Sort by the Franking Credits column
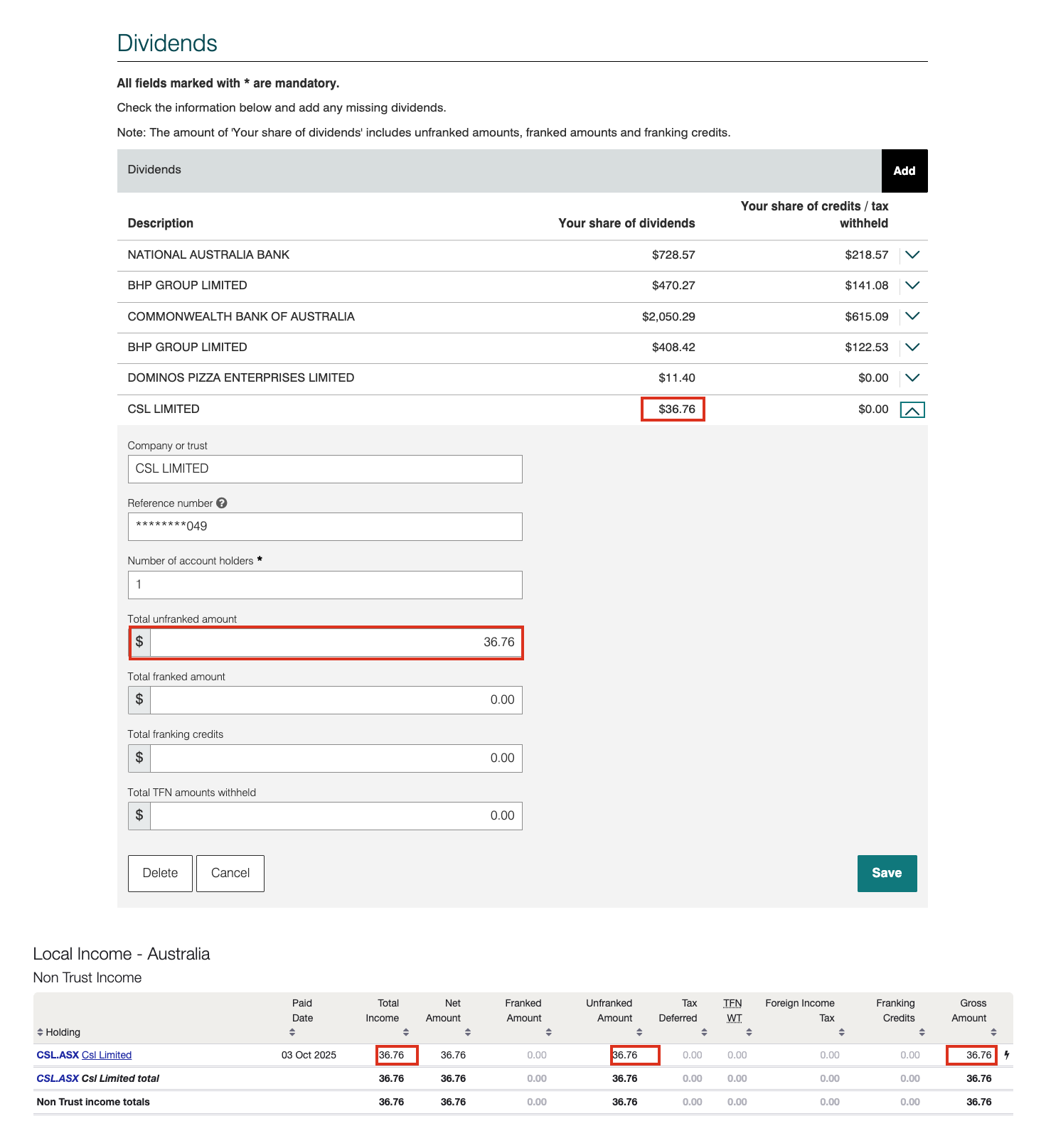Viewport: 1046px width, 1148px height. click(x=922, y=1032)
